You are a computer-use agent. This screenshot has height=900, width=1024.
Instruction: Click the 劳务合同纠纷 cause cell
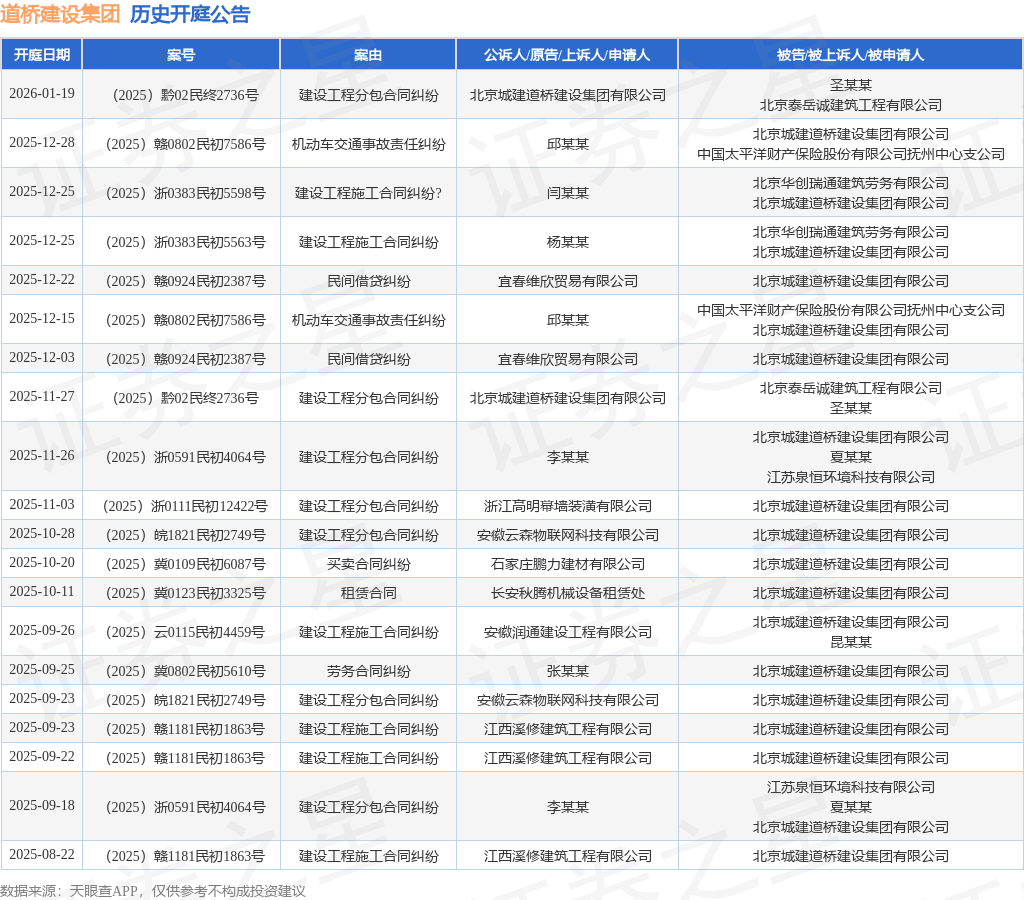[368, 671]
